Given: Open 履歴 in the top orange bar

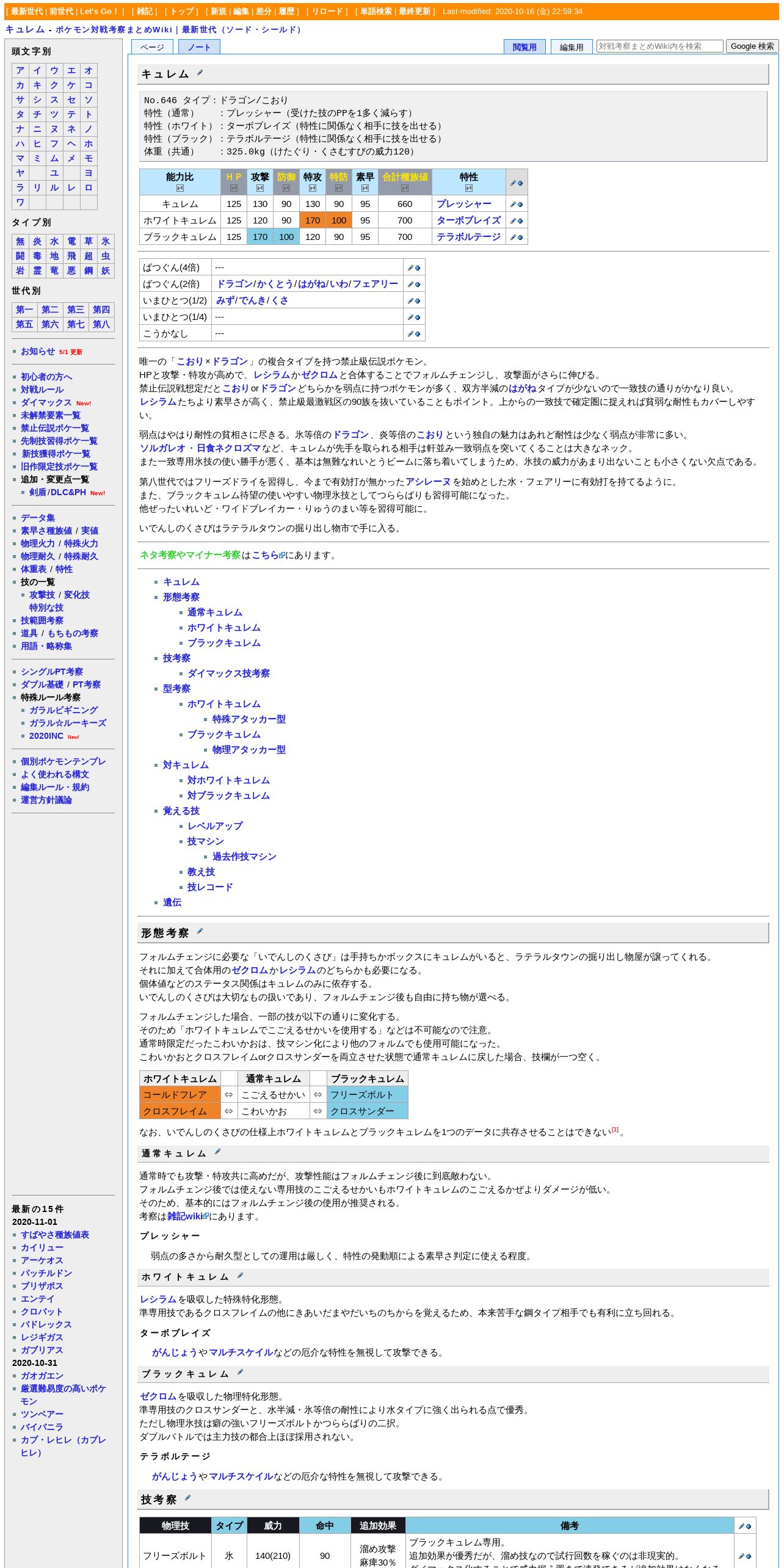Looking at the screenshot, I should click(x=286, y=12).
